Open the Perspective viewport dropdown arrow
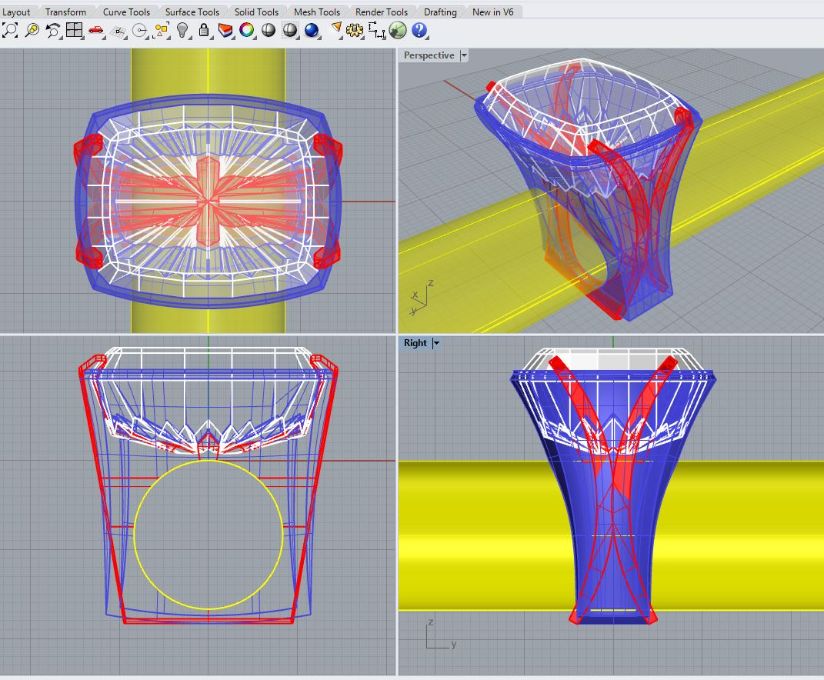 click(463, 56)
